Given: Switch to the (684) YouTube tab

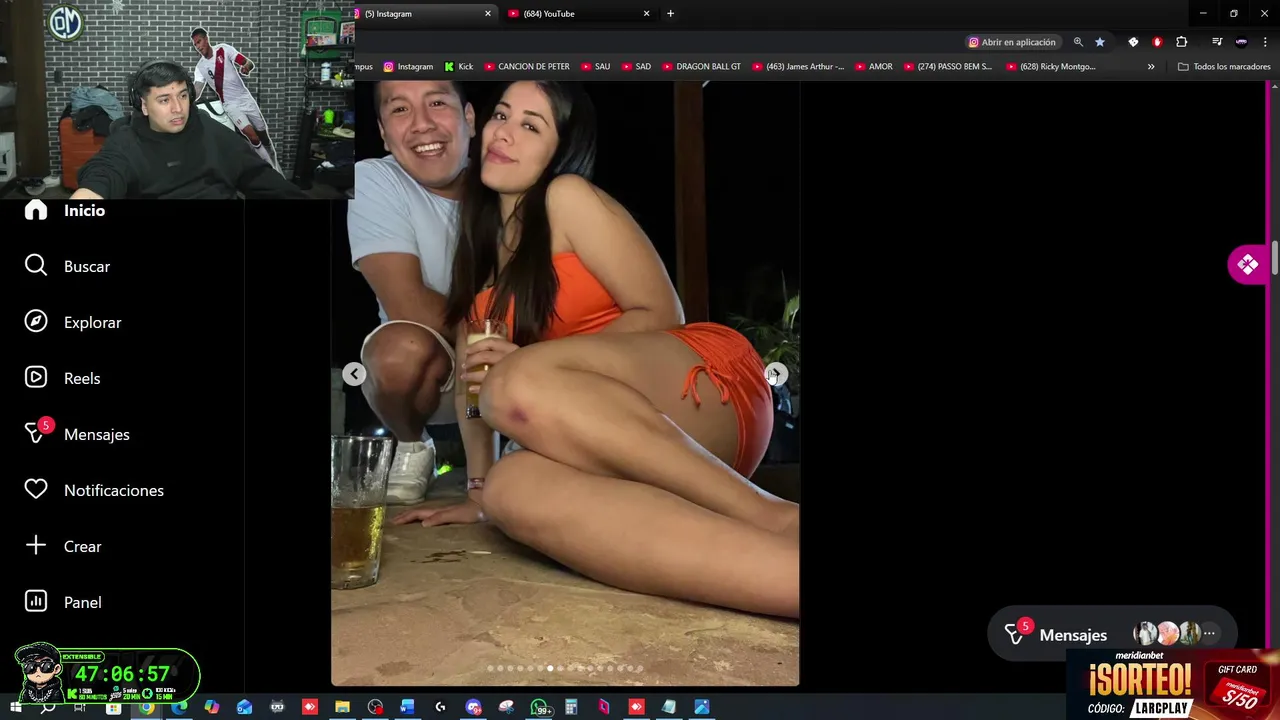Looking at the screenshot, I should tap(578, 14).
